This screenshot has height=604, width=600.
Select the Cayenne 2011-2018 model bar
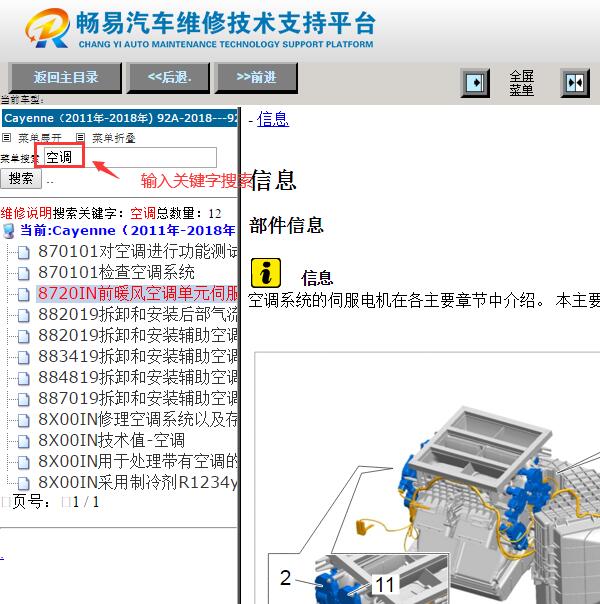pos(120,118)
